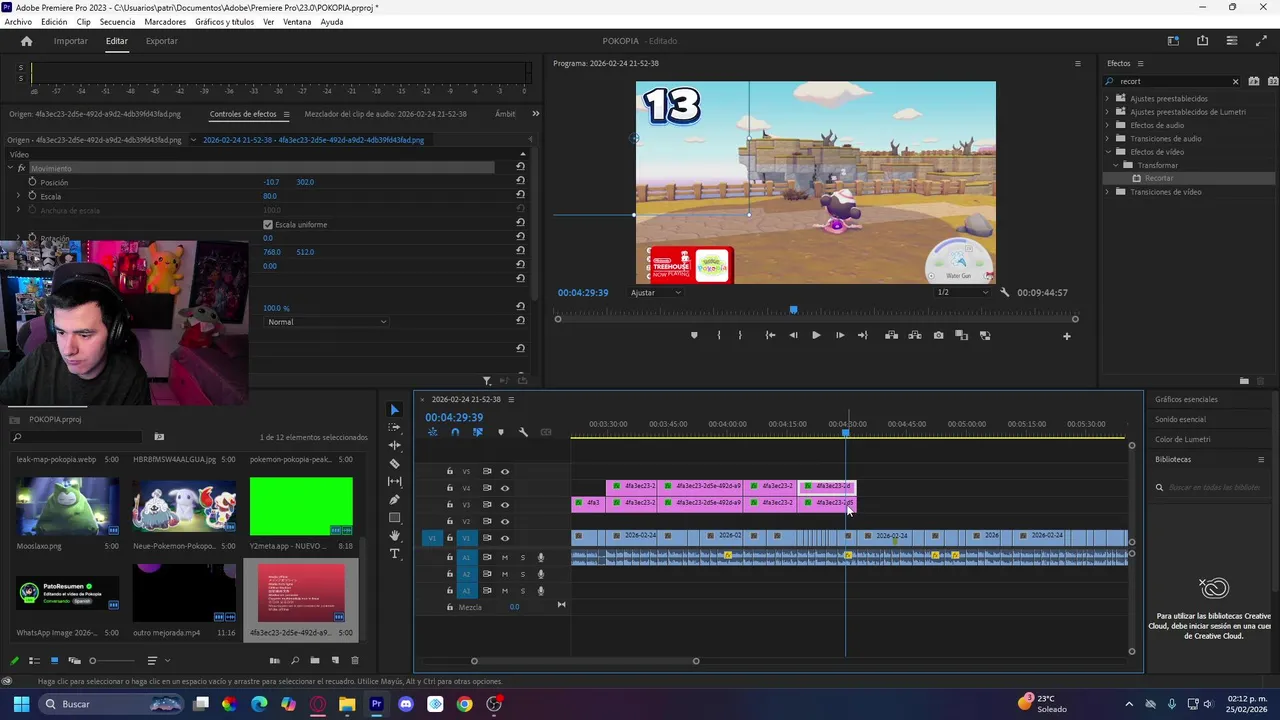Show more panel tabs with double chevron
The image size is (1280, 720).
tap(535, 114)
